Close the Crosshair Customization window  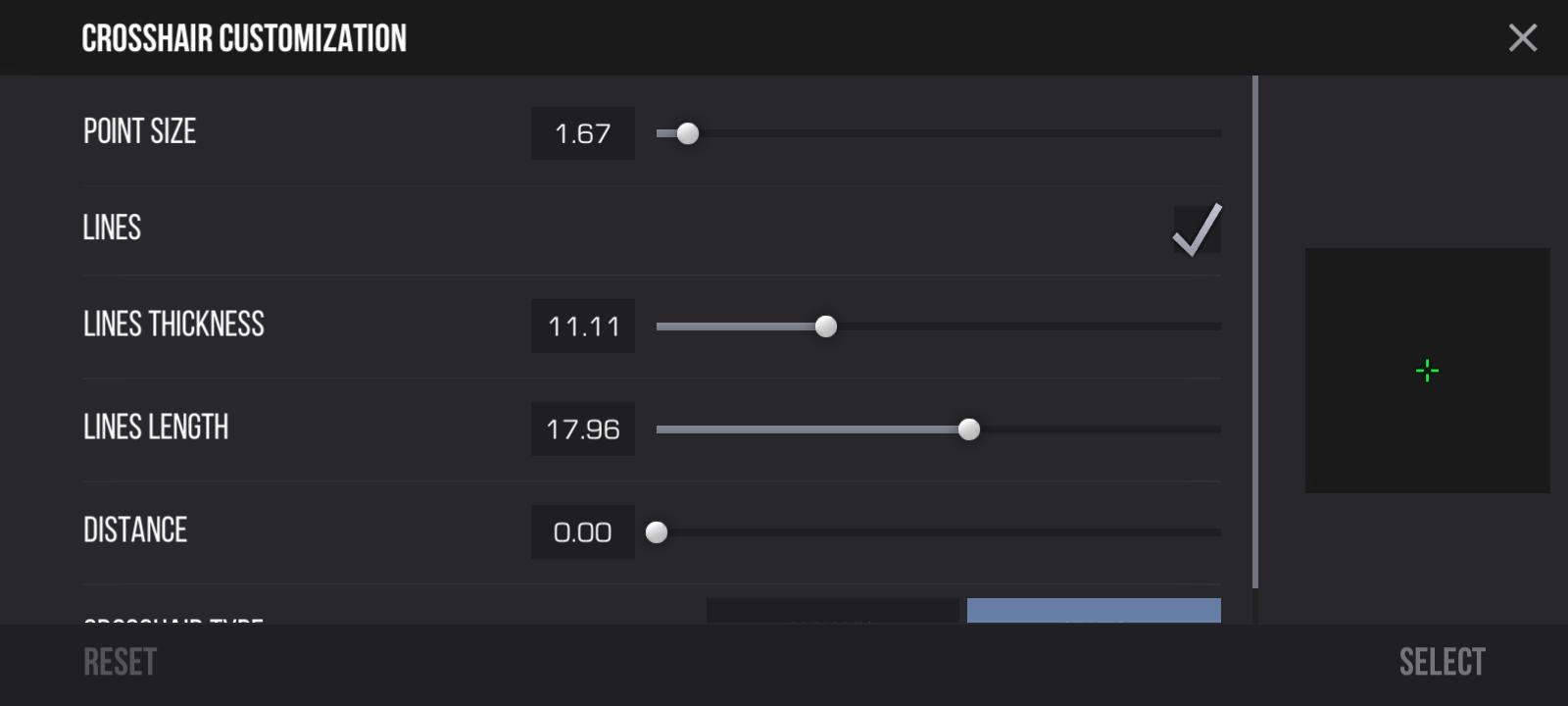click(1522, 37)
